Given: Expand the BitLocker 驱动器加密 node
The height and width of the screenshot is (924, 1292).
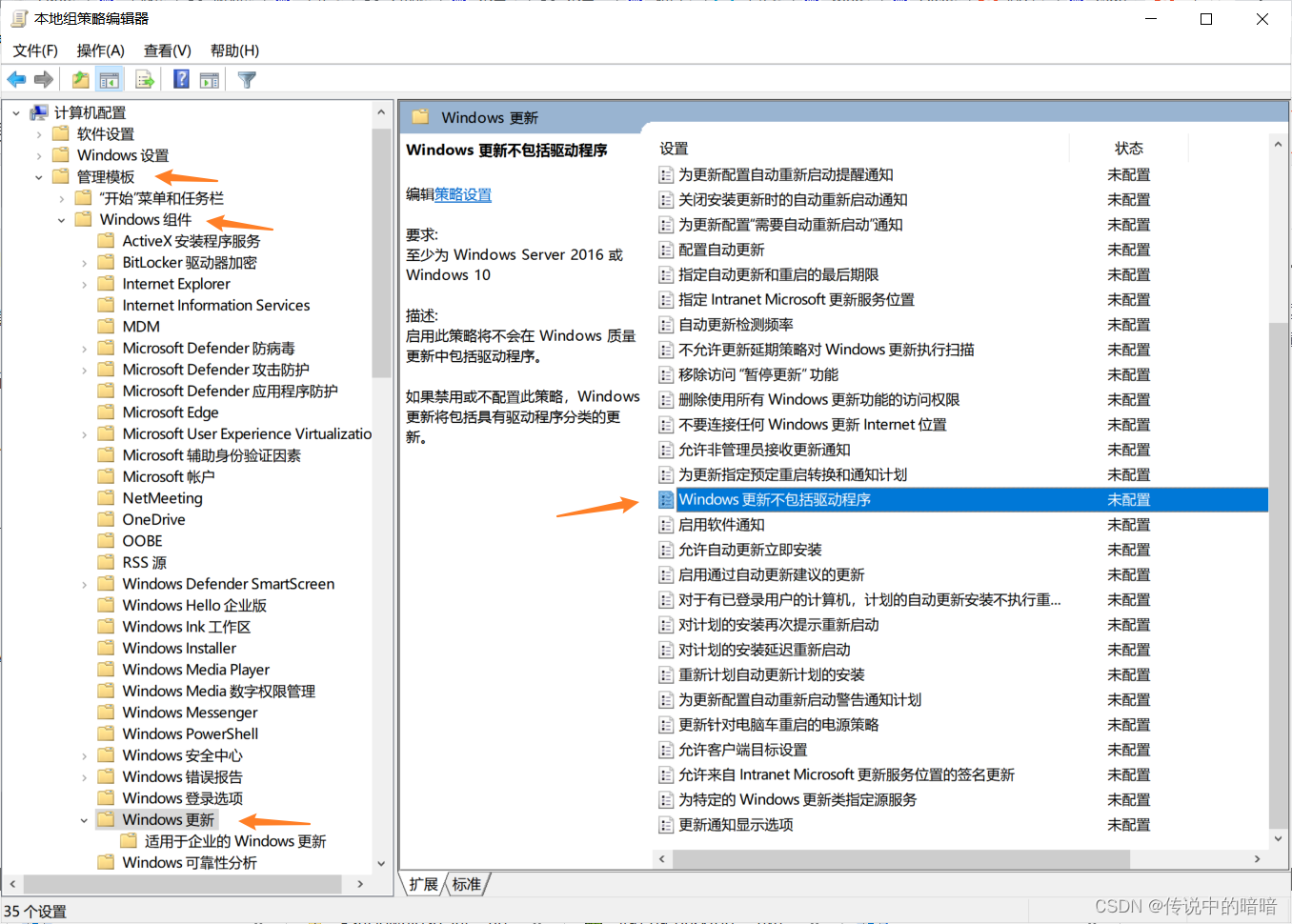Looking at the screenshot, I should pos(85,263).
